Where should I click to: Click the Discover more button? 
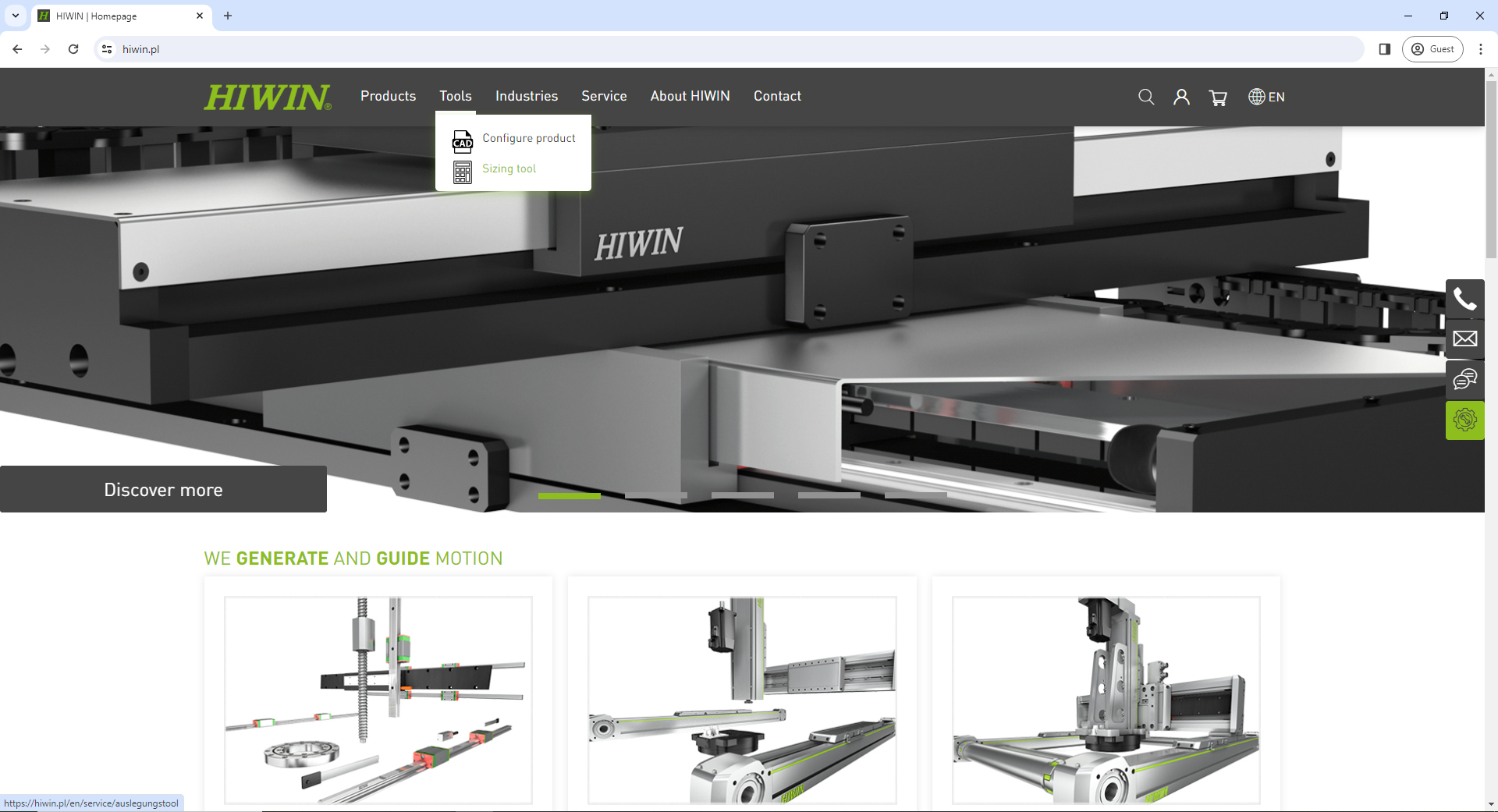coord(163,489)
